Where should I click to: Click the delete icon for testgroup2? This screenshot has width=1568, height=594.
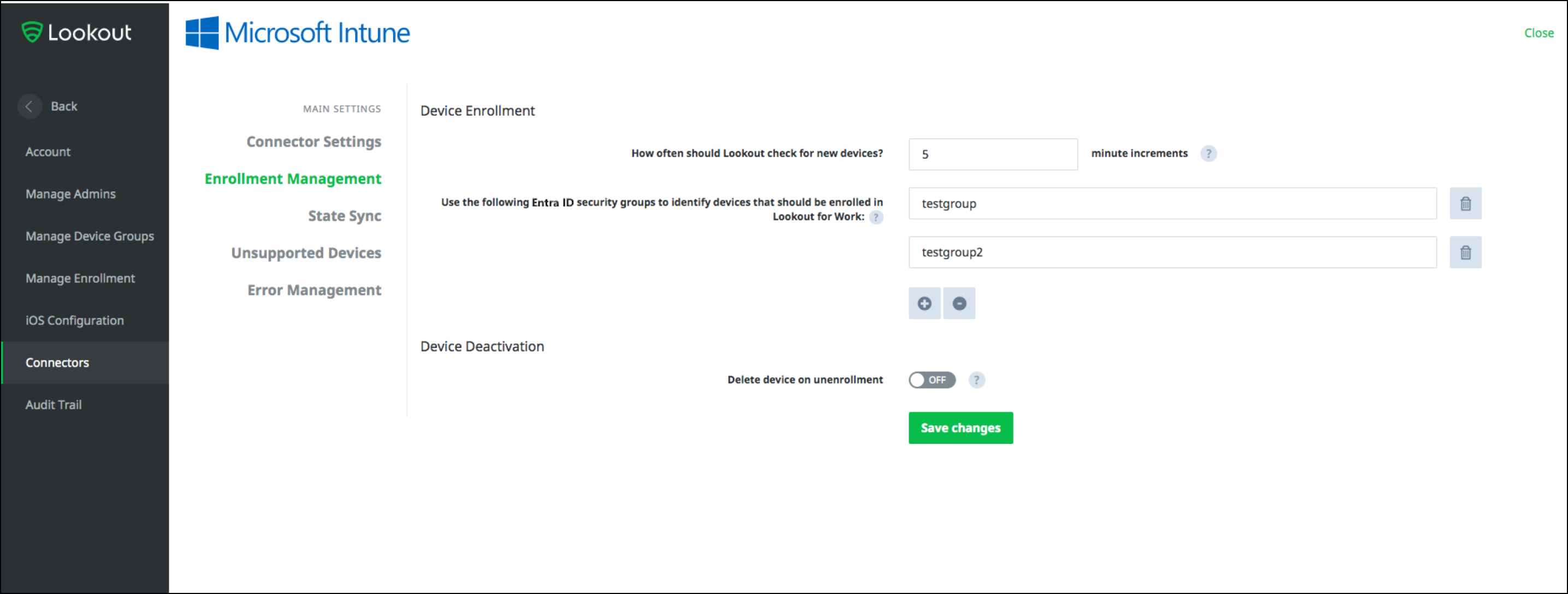(x=1464, y=252)
